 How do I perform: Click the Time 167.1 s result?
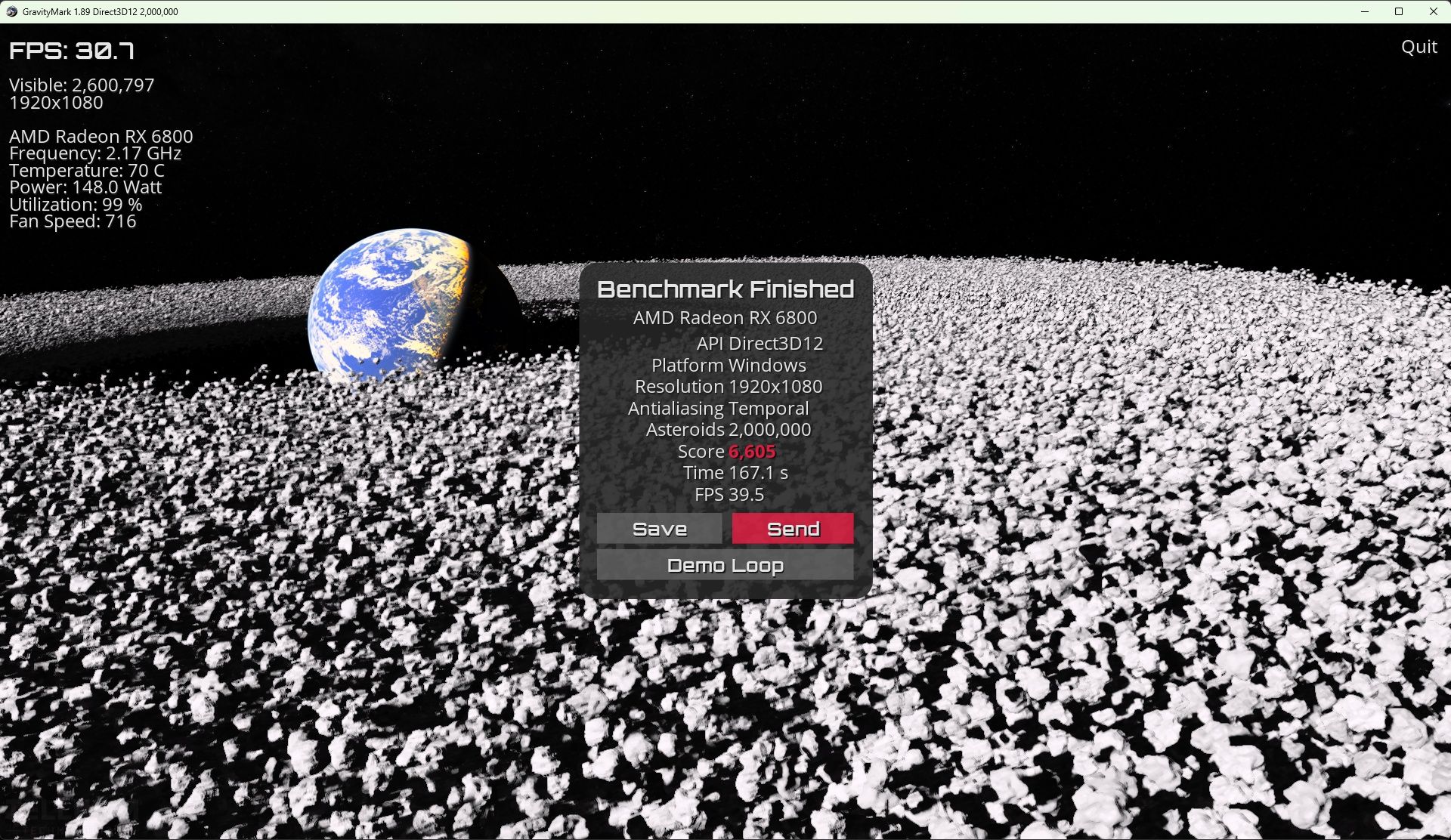point(735,473)
